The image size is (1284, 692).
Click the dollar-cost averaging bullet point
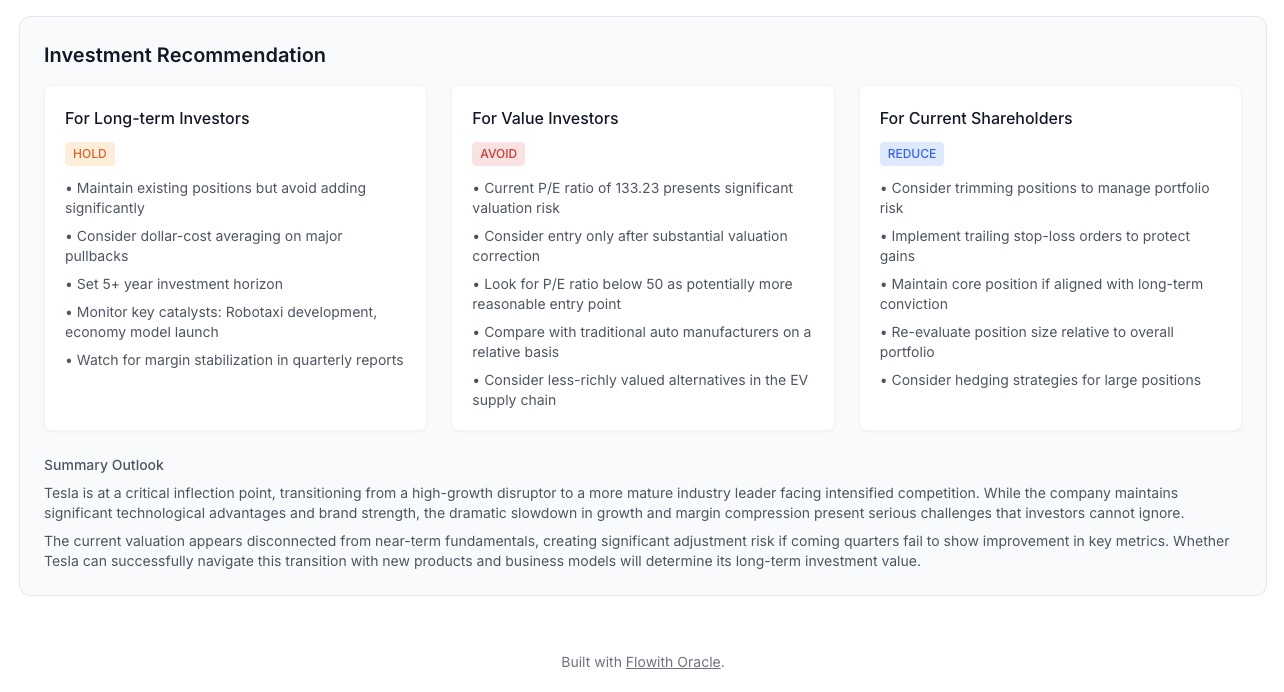tap(204, 246)
